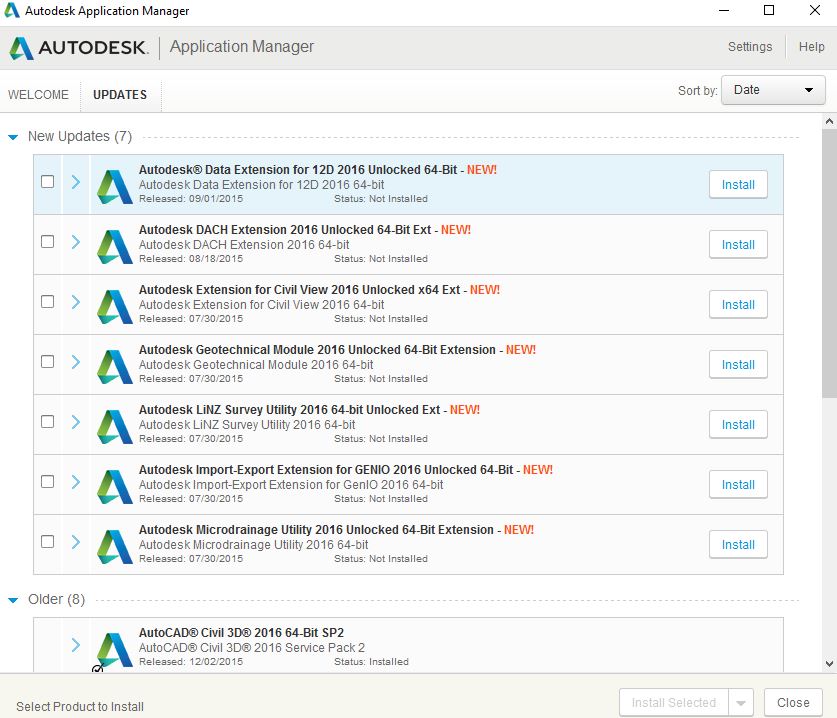Open the Settings menu
Image resolution: width=837 pixels, height=718 pixels.
click(x=750, y=46)
